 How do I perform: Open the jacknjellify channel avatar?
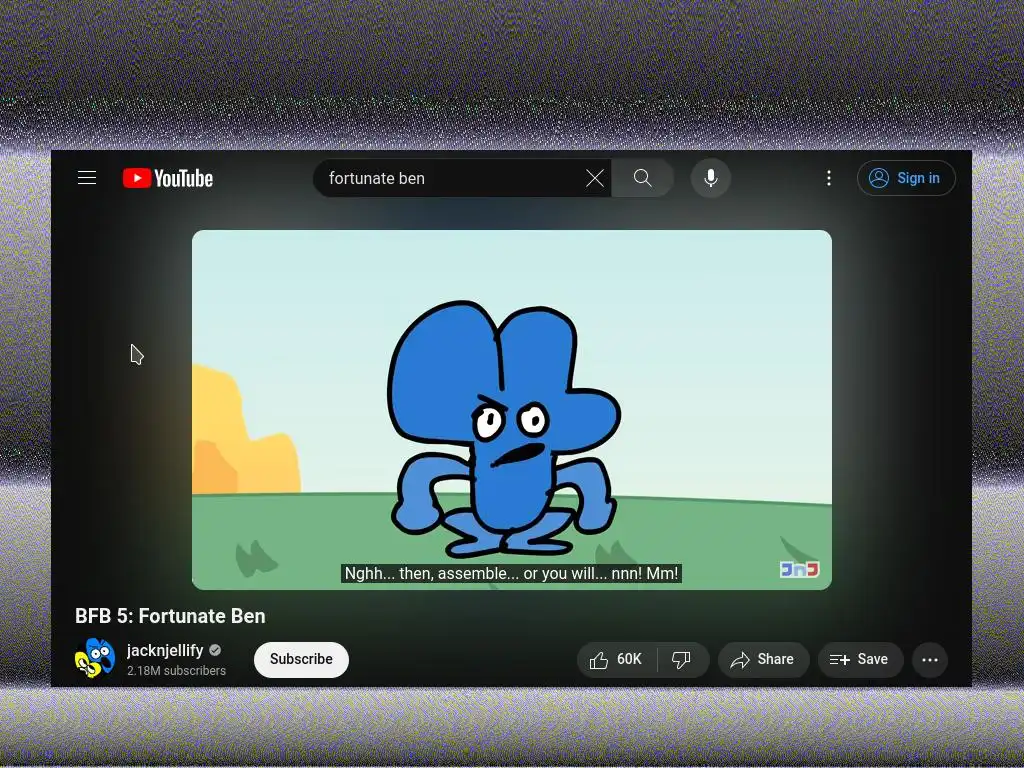[95, 658]
